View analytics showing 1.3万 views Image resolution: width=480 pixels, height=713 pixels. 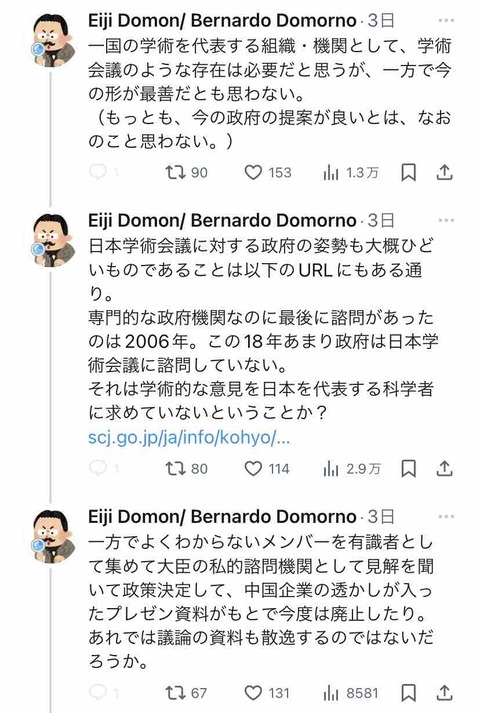[x=351, y=172]
